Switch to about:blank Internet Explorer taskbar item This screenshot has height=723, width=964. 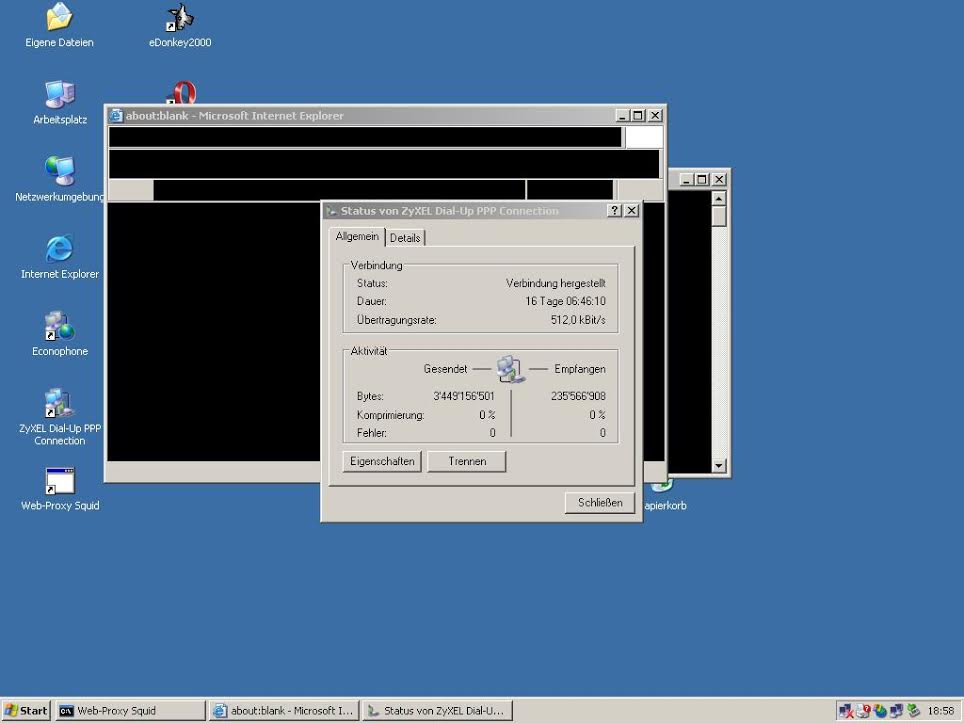coord(283,711)
